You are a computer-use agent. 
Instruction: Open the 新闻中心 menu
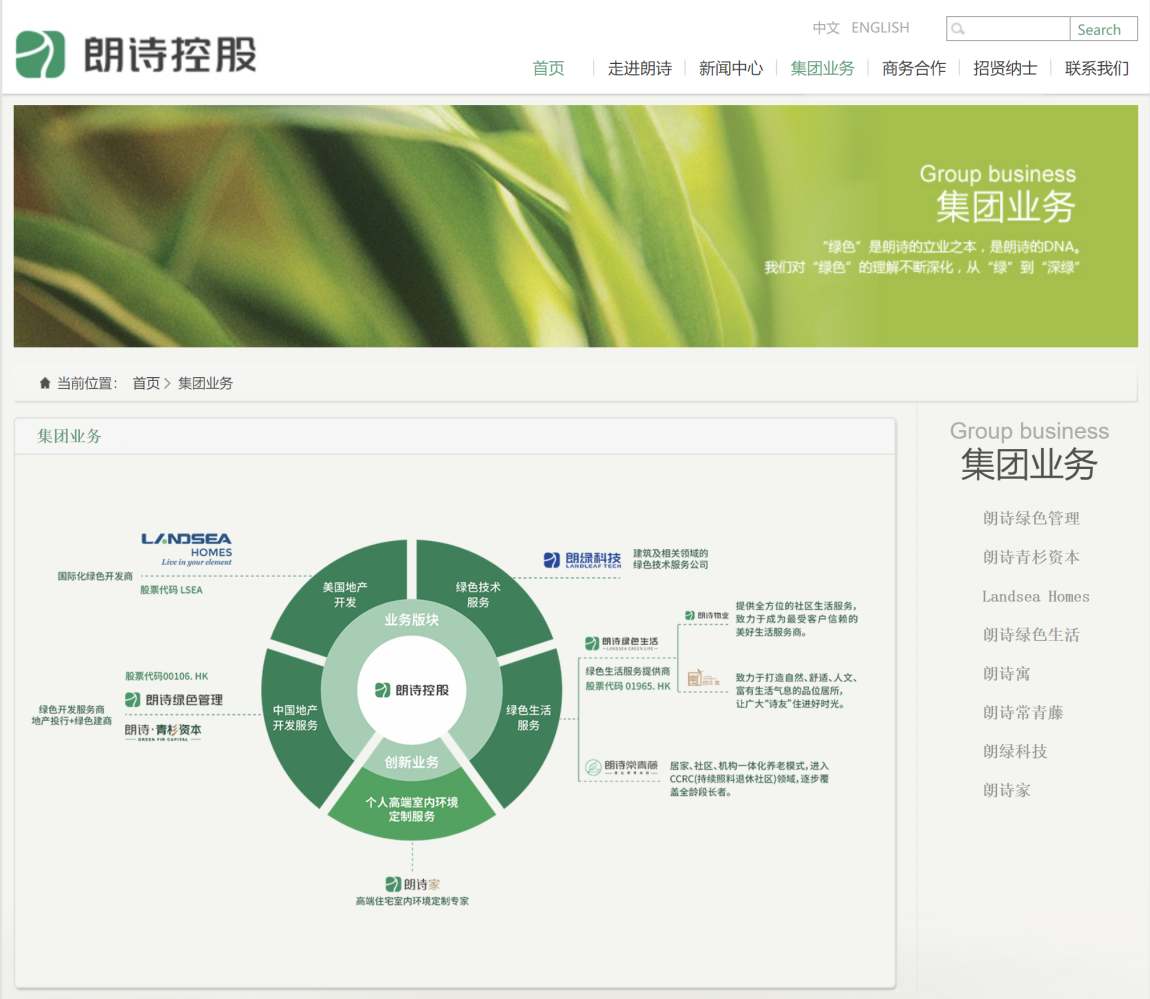[x=731, y=68]
